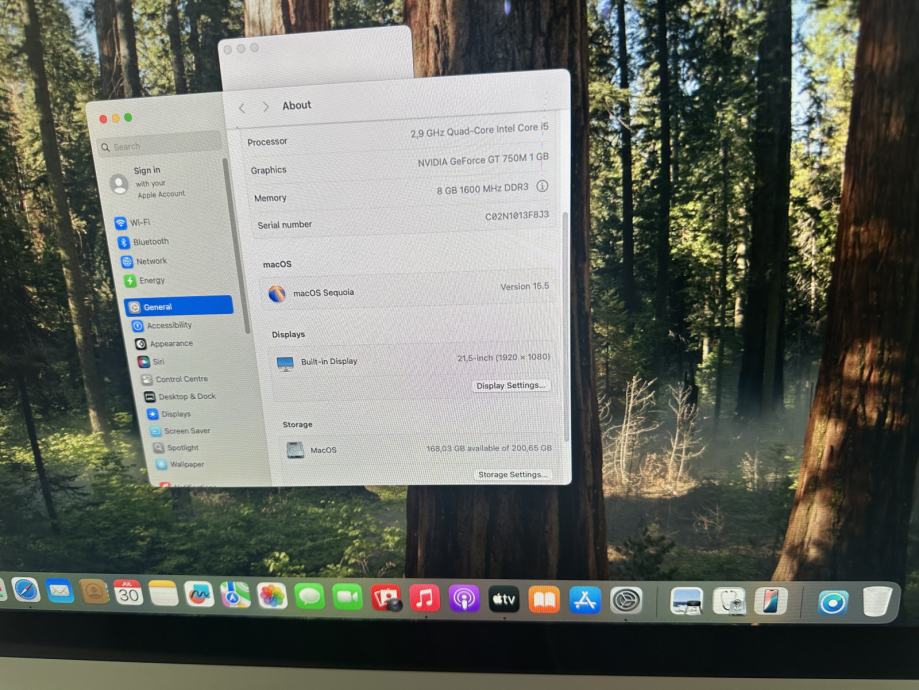Click the System Settings gear in the Dock
Image resolution: width=919 pixels, height=690 pixels.
(x=627, y=601)
